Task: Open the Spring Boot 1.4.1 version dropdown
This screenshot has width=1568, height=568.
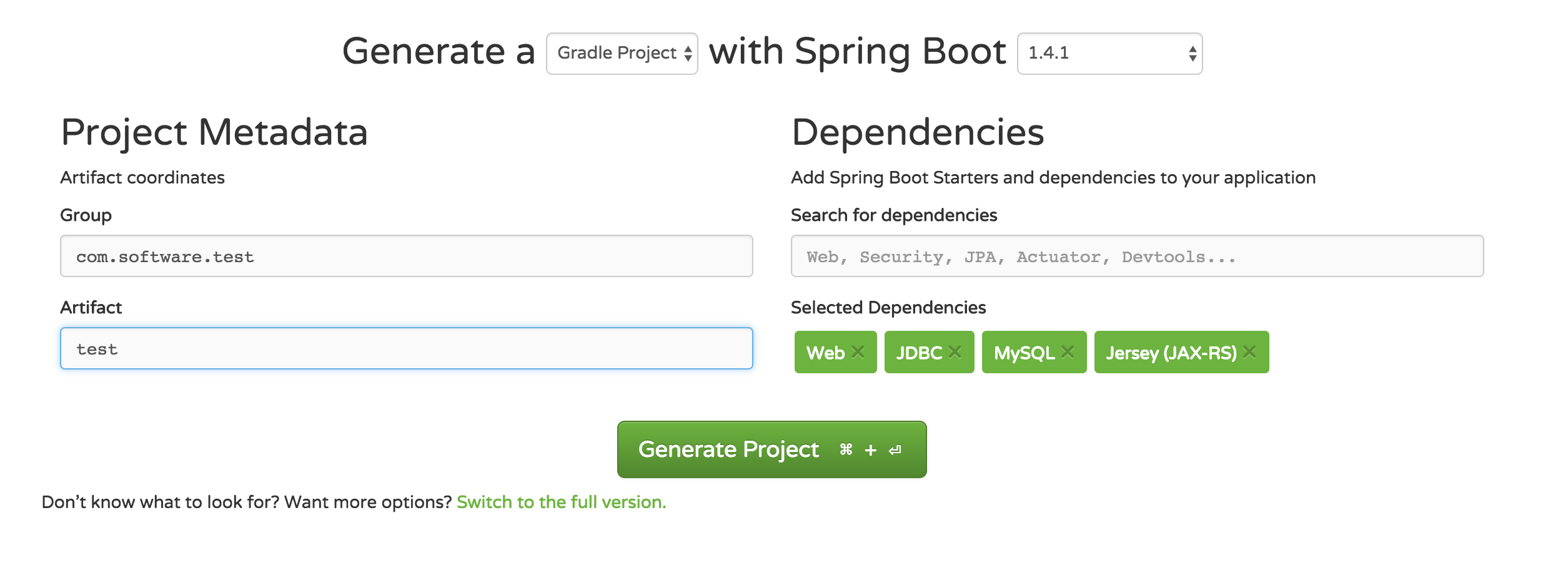Action: click(1109, 54)
